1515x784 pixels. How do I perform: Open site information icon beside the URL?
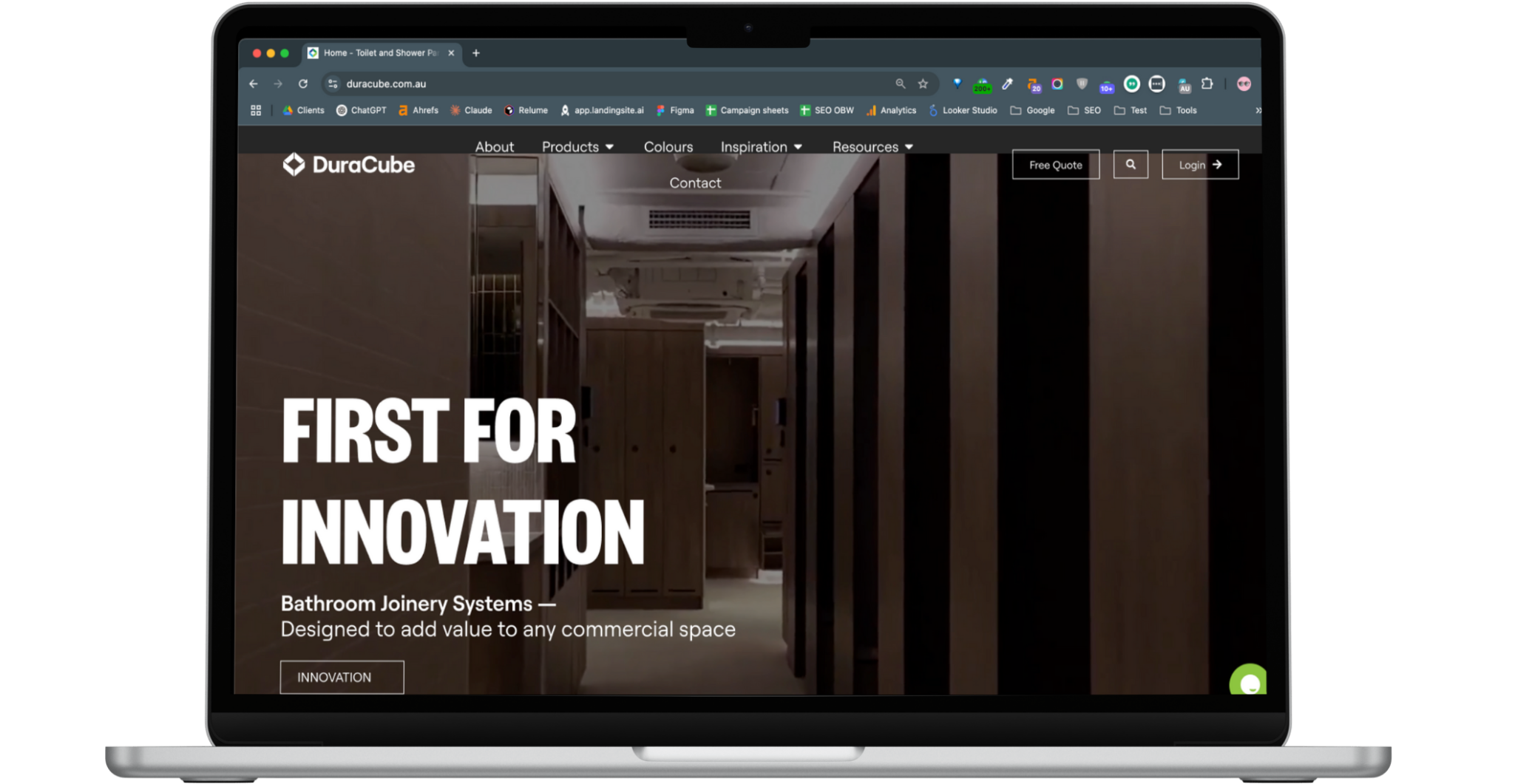[x=333, y=84]
